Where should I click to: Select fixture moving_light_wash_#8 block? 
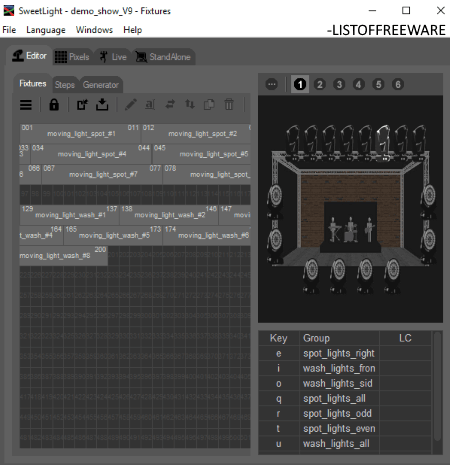point(63,256)
